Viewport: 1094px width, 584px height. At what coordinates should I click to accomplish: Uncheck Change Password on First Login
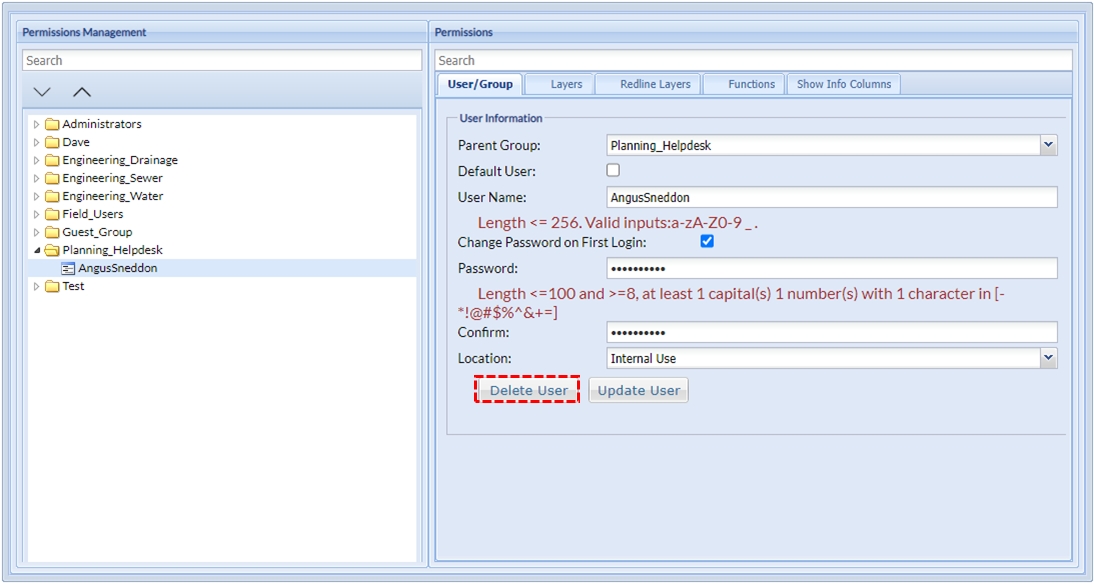coord(707,242)
